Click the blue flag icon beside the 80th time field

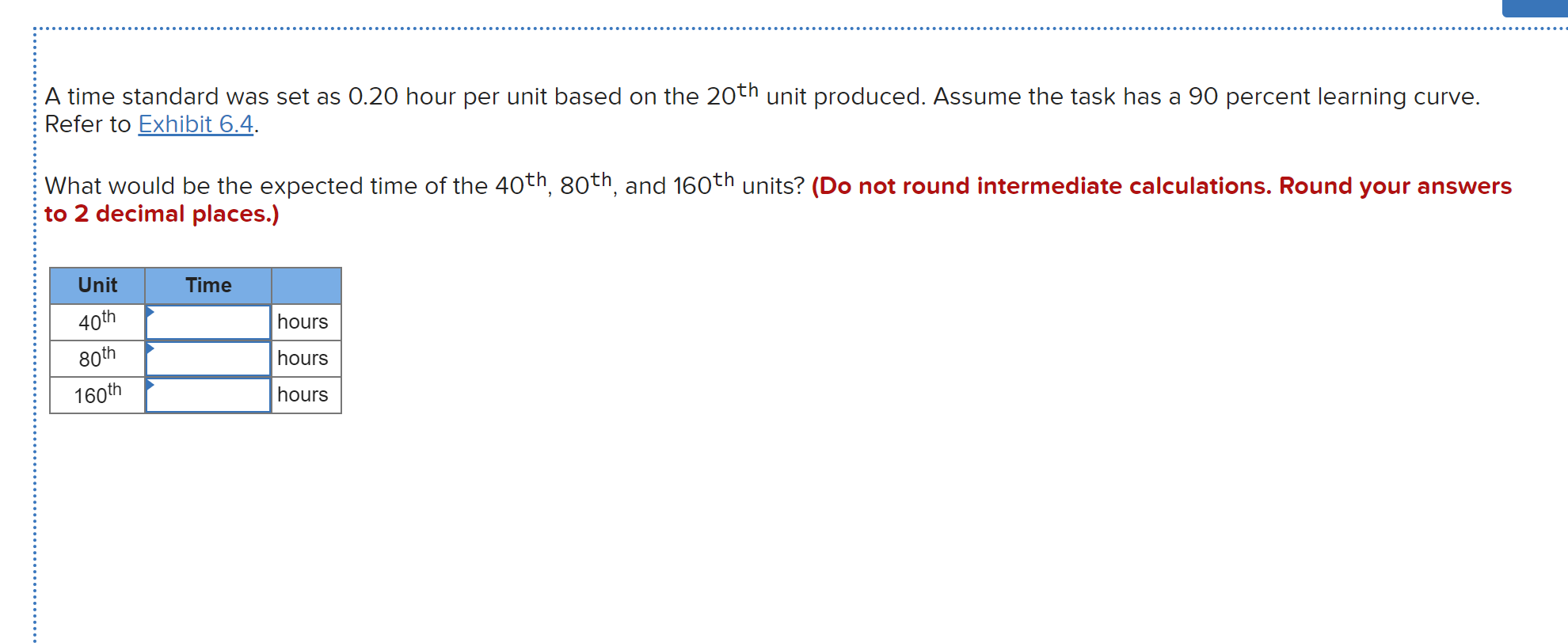click(150, 349)
